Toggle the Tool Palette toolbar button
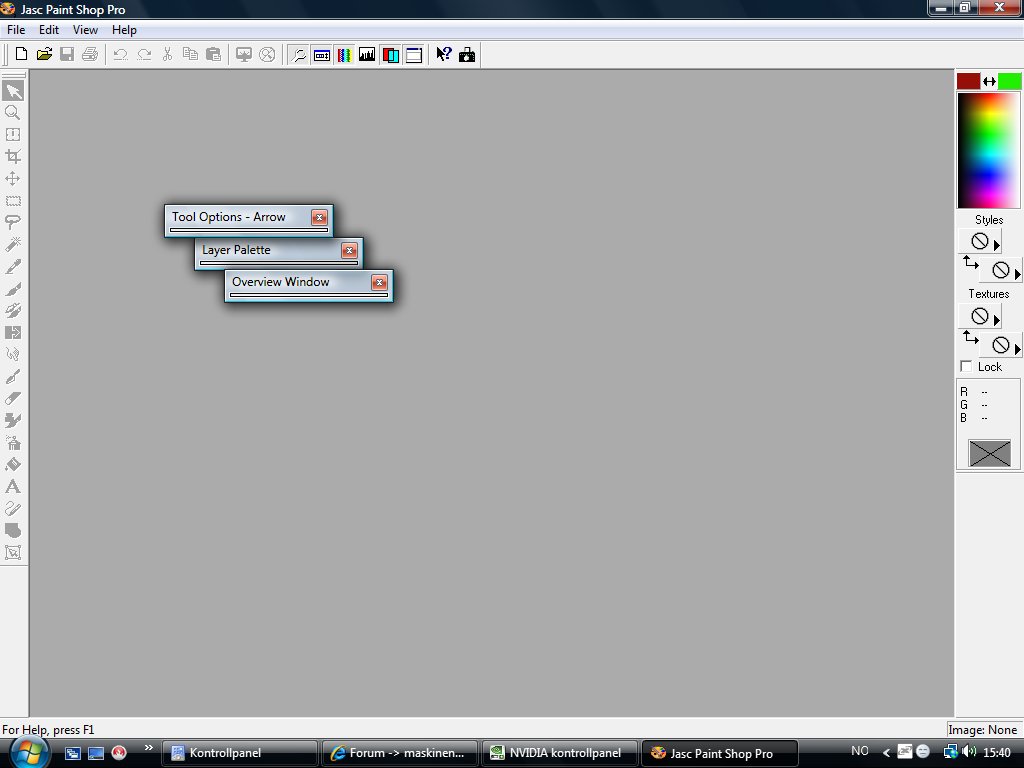This screenshot has width=1024, height=768. (x=298, y=54)
